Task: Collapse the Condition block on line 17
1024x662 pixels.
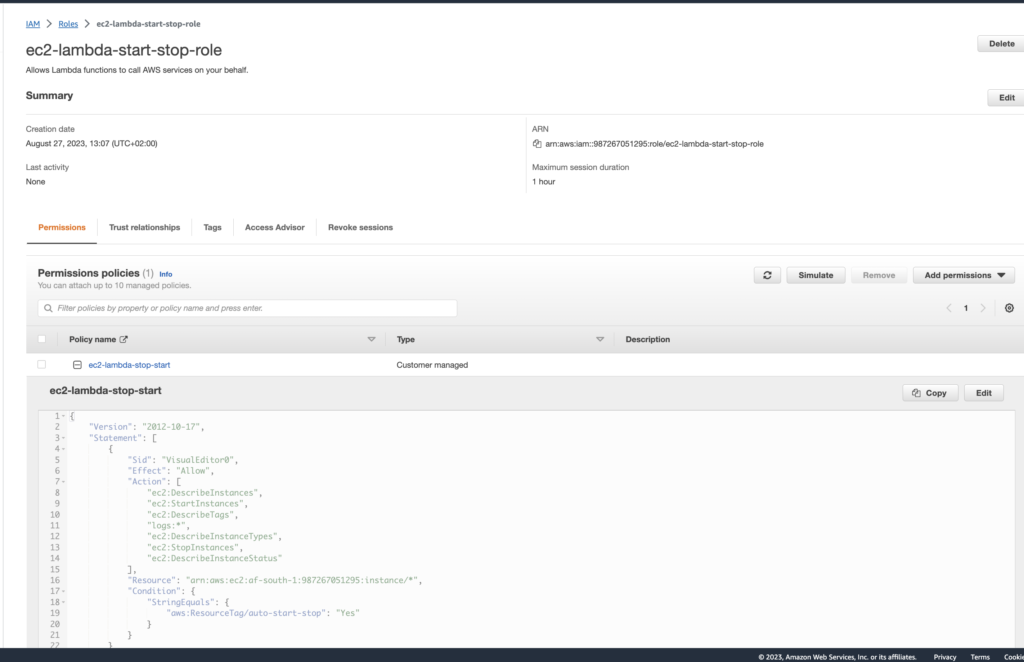Action: (63, 591)
